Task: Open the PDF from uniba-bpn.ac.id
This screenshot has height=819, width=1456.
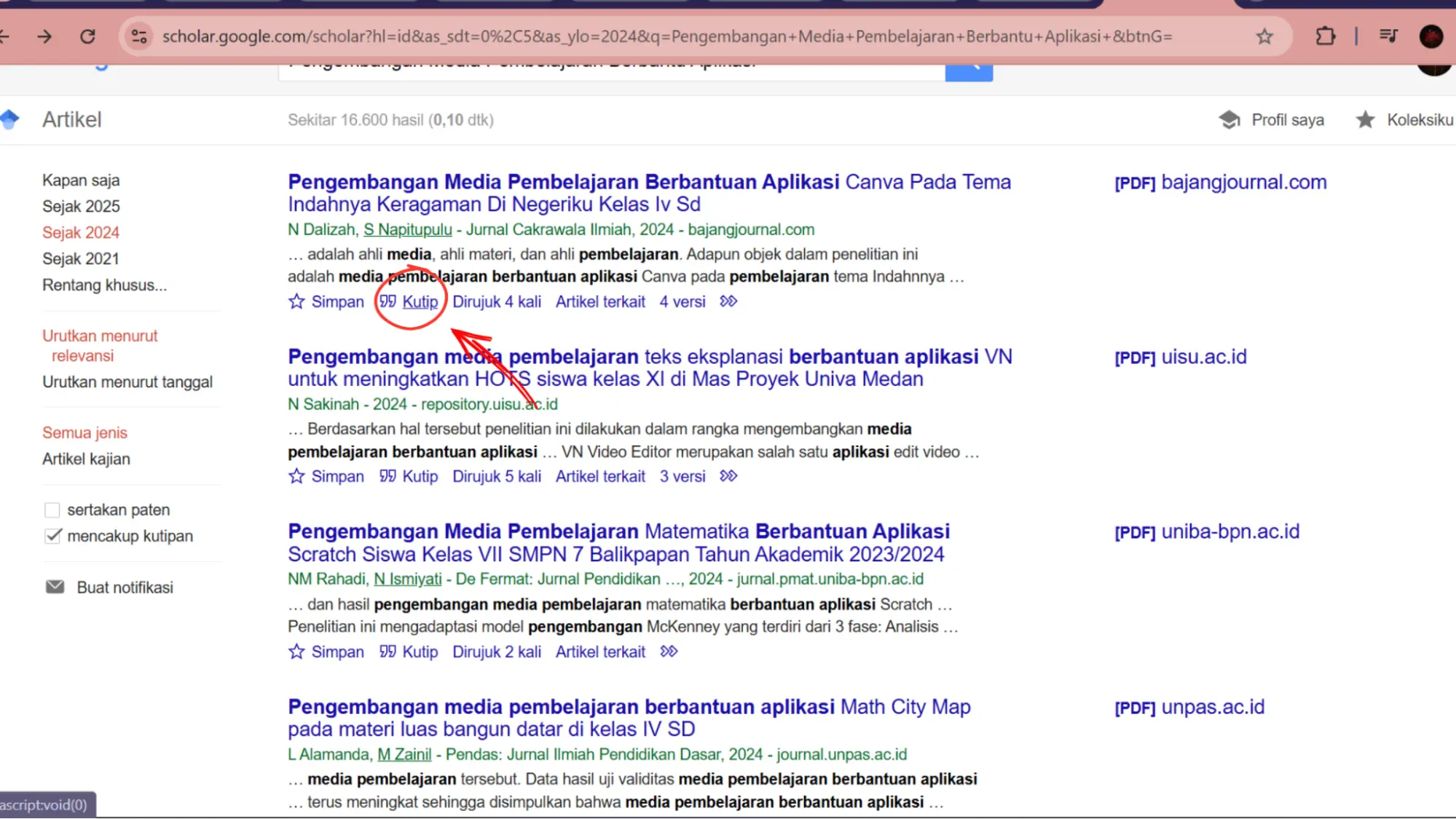Action: point(1208,531)
